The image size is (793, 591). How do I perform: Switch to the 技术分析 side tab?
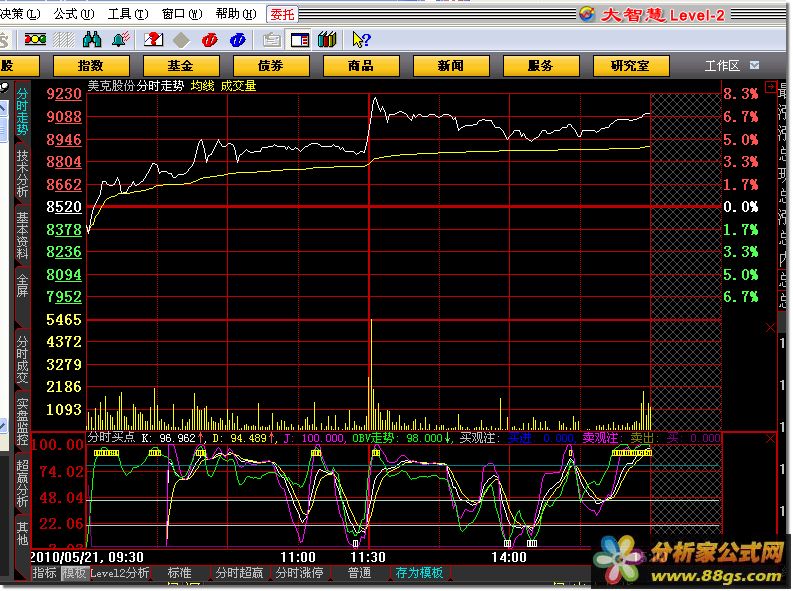point(22,172)
